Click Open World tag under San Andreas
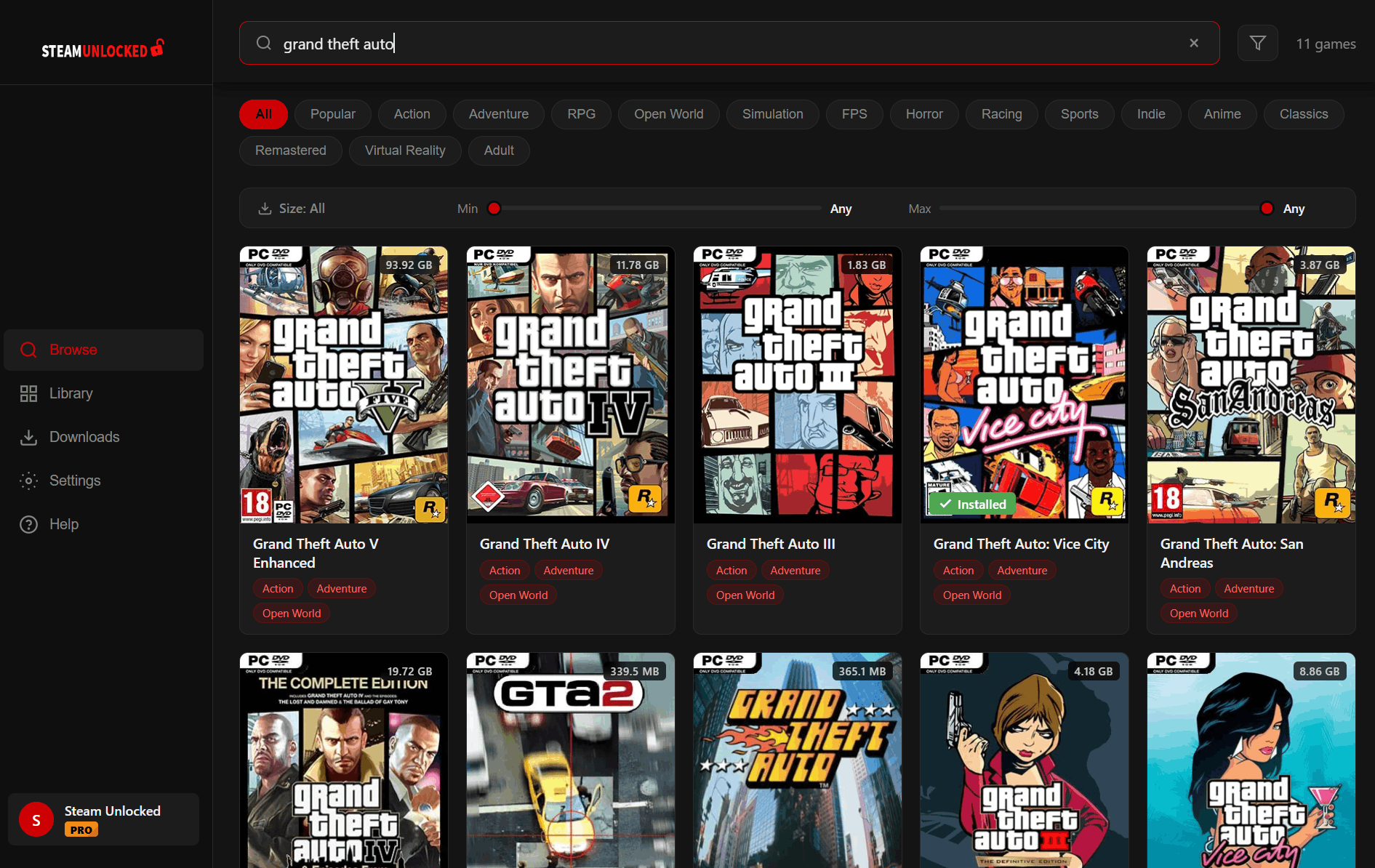This screenshot has width=1375, height=868. point(1199,614)
